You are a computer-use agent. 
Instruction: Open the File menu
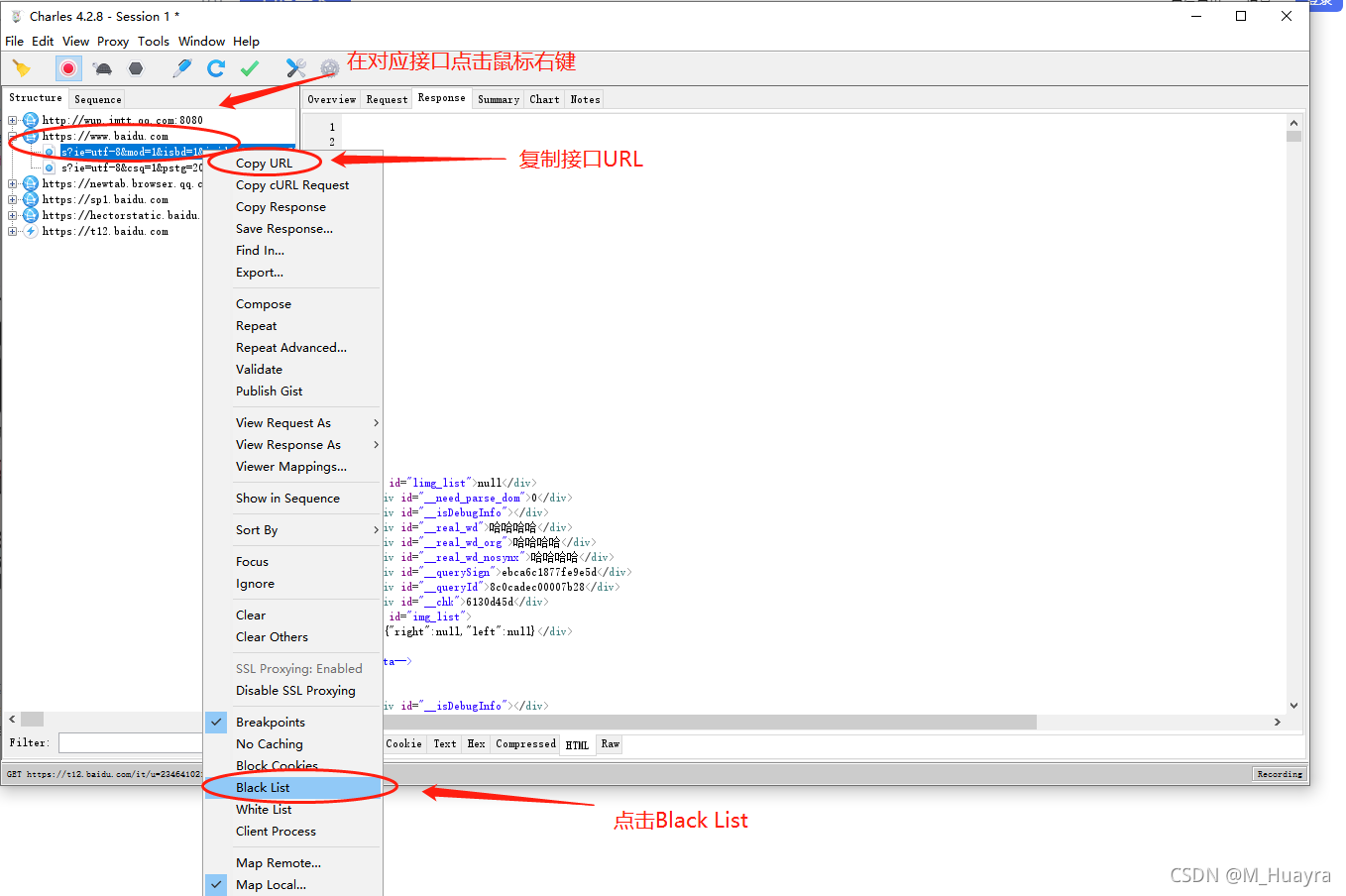(x=14, y=42)
